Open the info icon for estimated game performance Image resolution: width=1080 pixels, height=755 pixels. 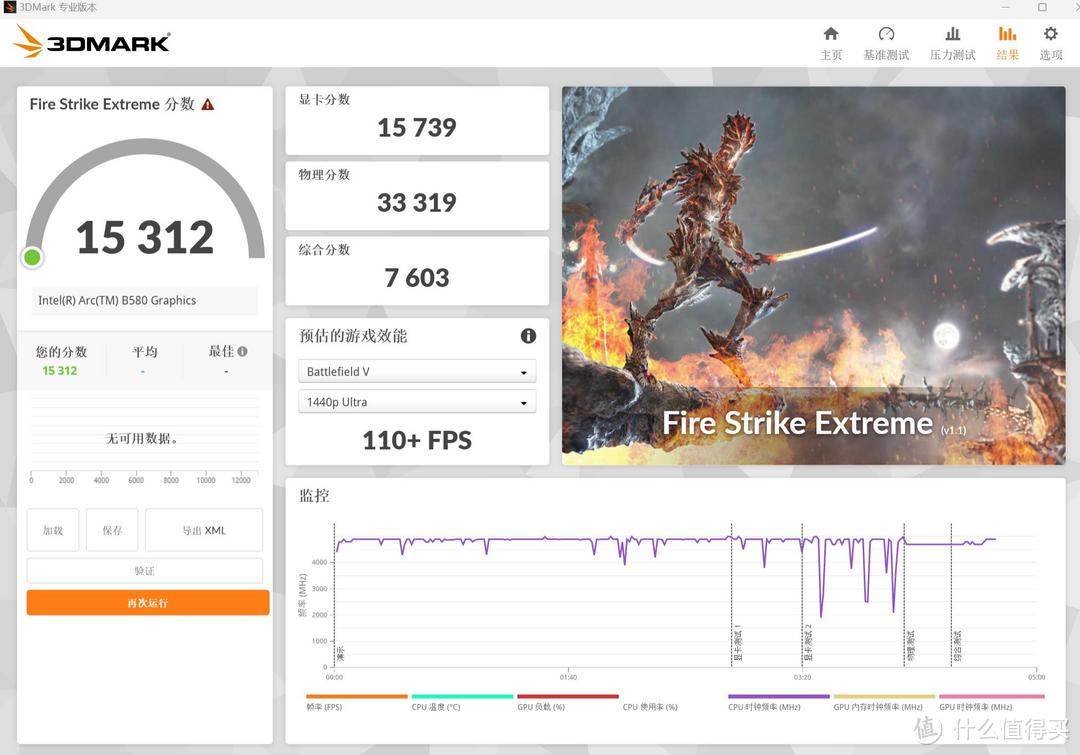(x=528, y=336)
